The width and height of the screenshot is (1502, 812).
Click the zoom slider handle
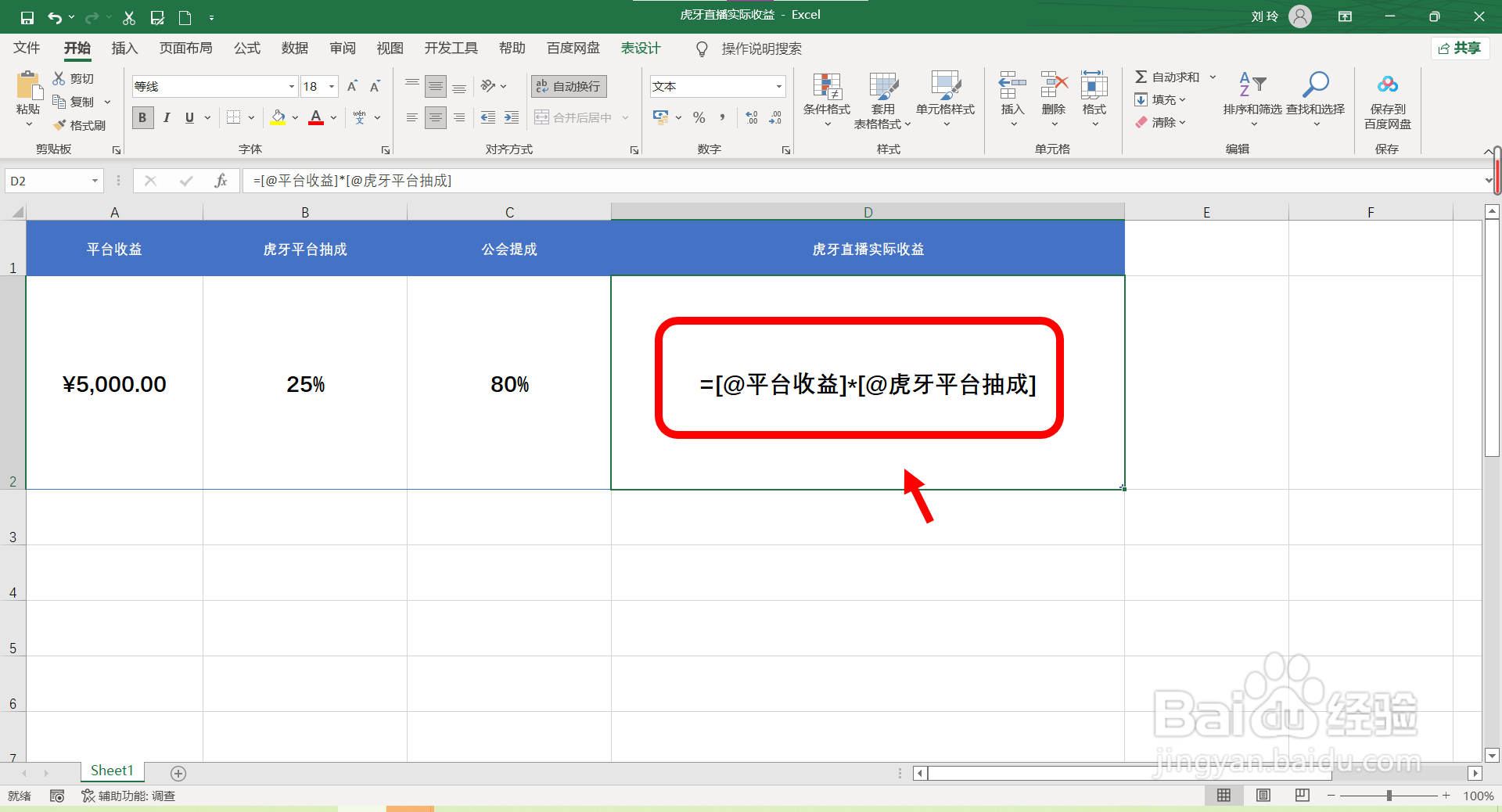click(1389, 796)
